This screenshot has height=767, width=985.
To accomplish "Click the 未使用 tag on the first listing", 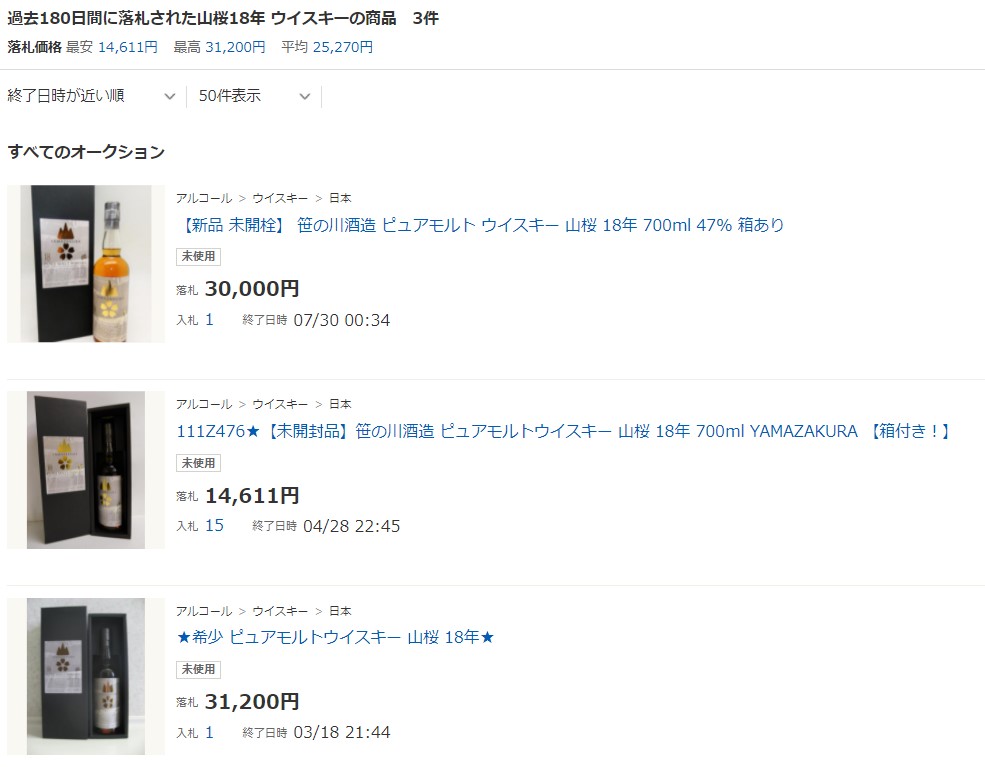I will (x=199, y=256).
